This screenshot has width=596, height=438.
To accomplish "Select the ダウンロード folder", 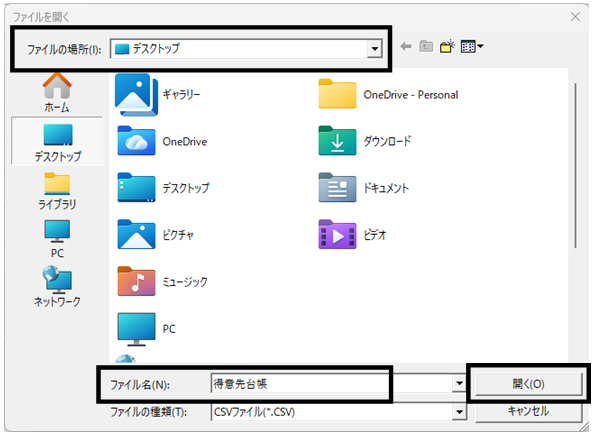I will point(365,141).
